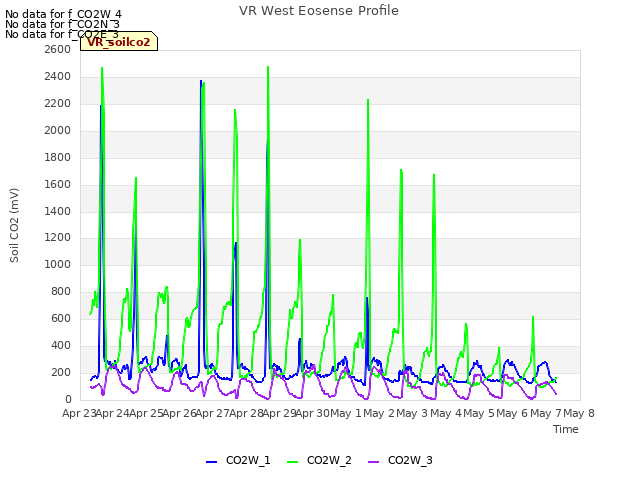640x480 pixels.
Task: Click the May 4 x-axis tick label
Action: coord(446,413)
